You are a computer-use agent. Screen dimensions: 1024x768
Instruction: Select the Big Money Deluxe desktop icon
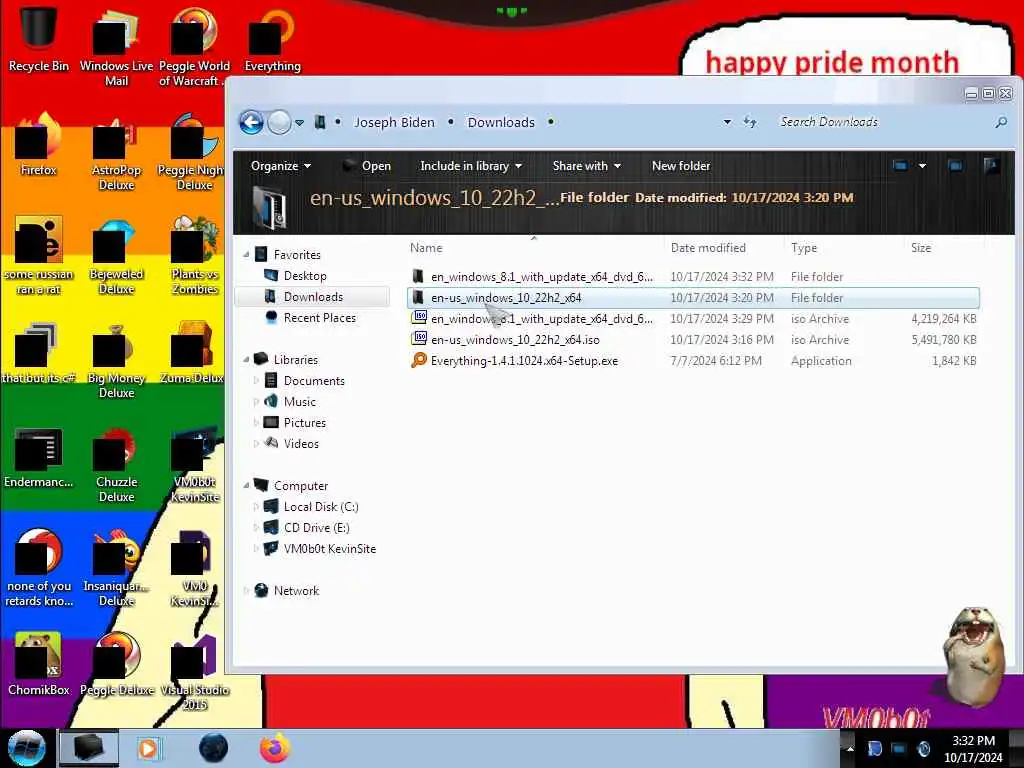point(116,359)
